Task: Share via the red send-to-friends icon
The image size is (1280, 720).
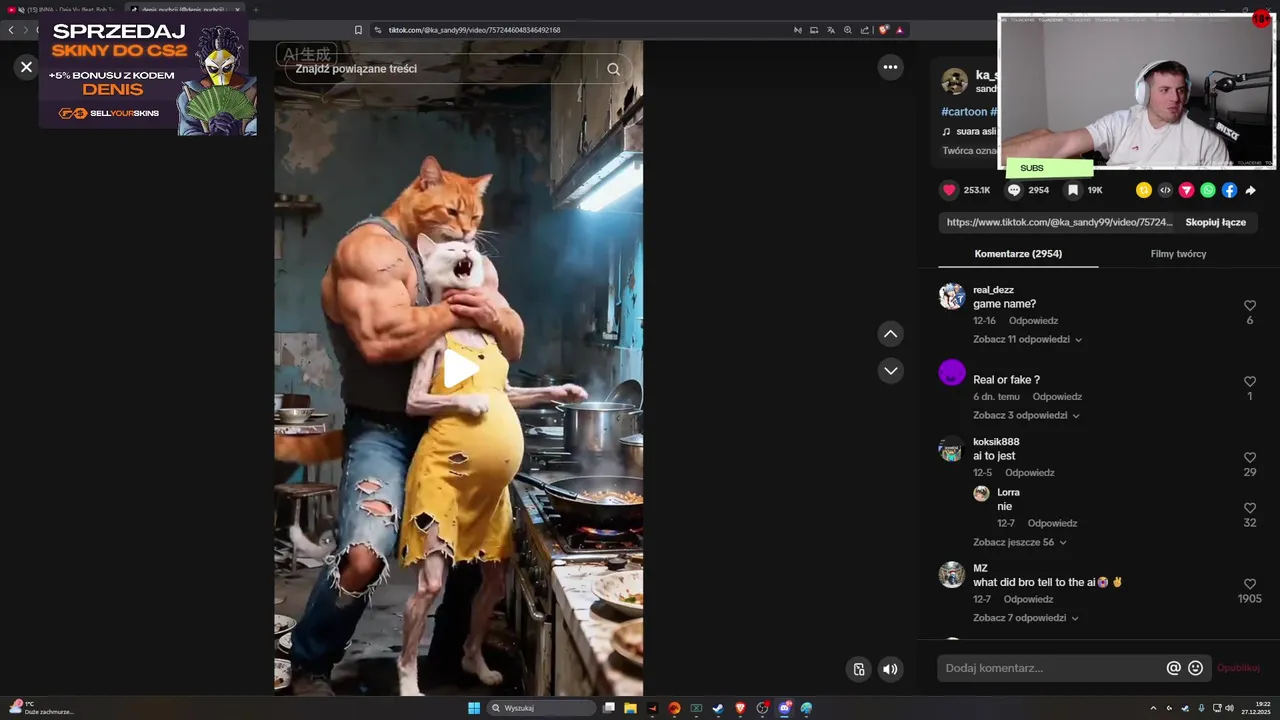Action: coord(1186,190)
